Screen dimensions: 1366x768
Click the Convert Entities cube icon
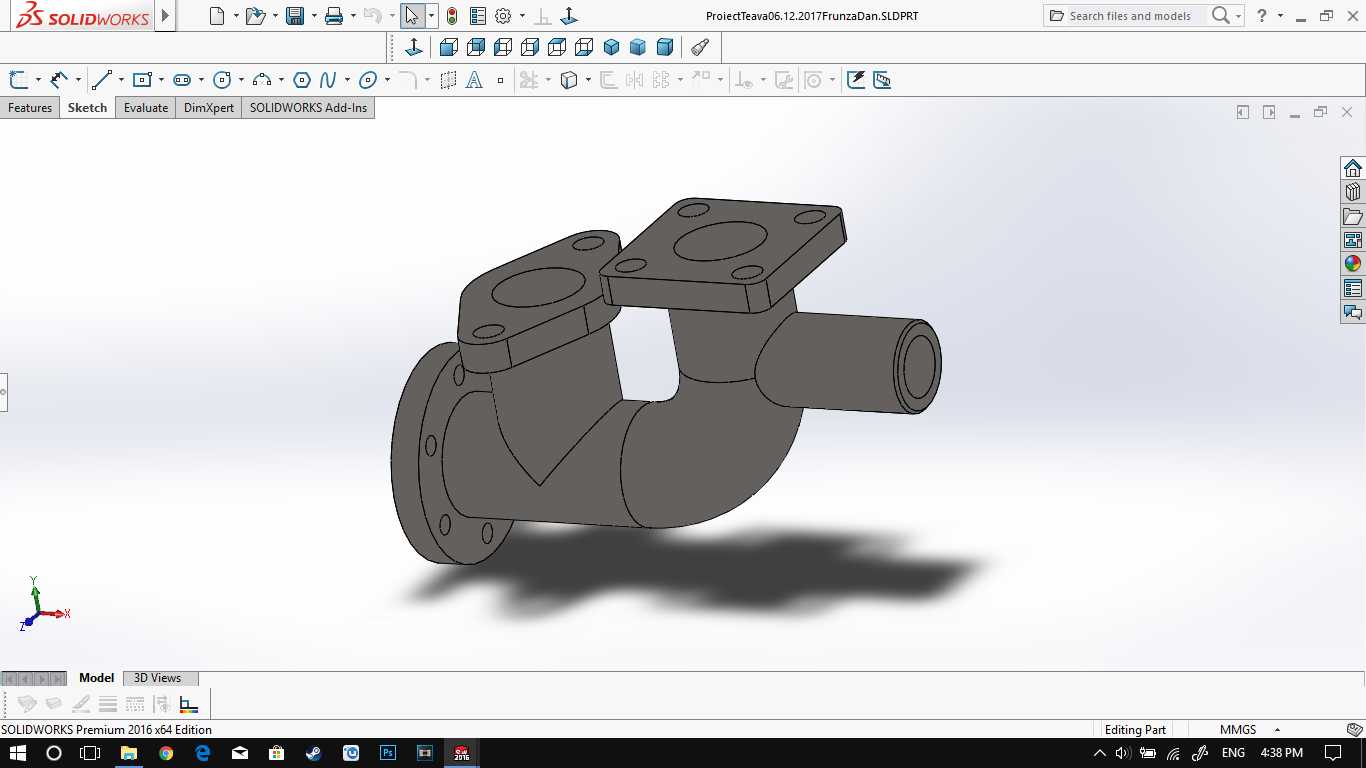click(569, 80)
